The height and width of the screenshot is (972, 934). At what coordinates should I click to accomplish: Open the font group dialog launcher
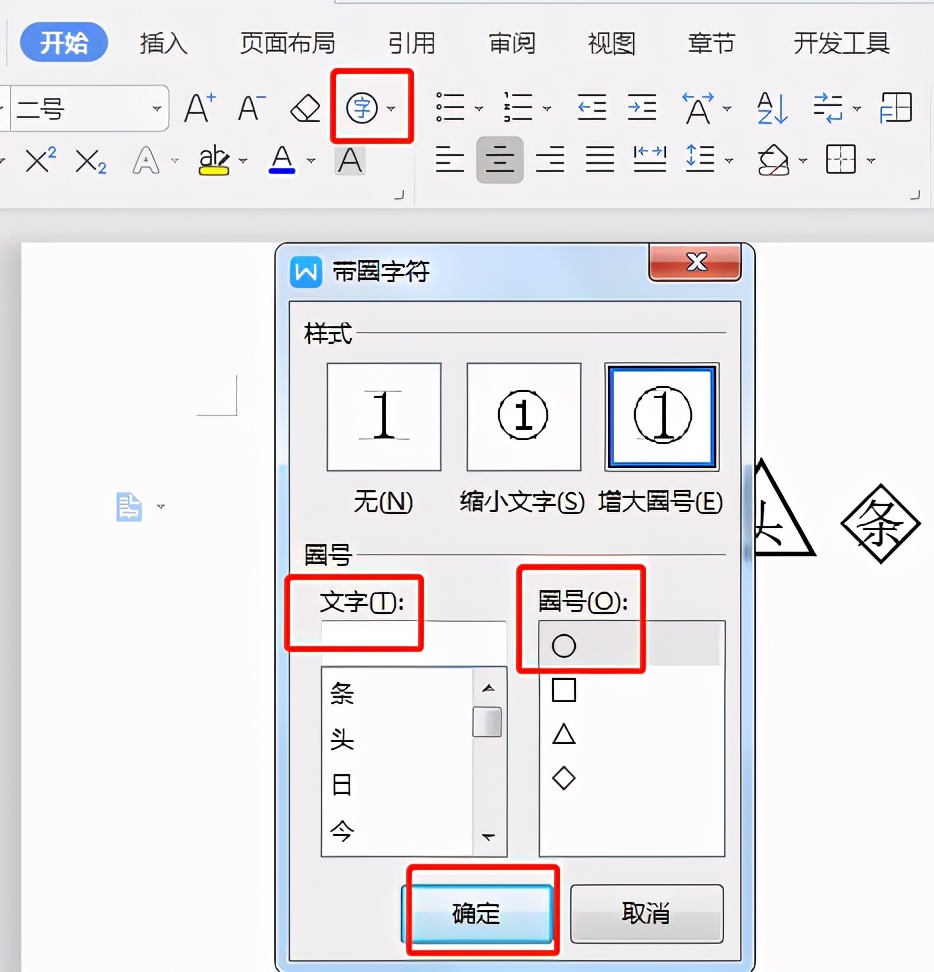pos(400,195)
